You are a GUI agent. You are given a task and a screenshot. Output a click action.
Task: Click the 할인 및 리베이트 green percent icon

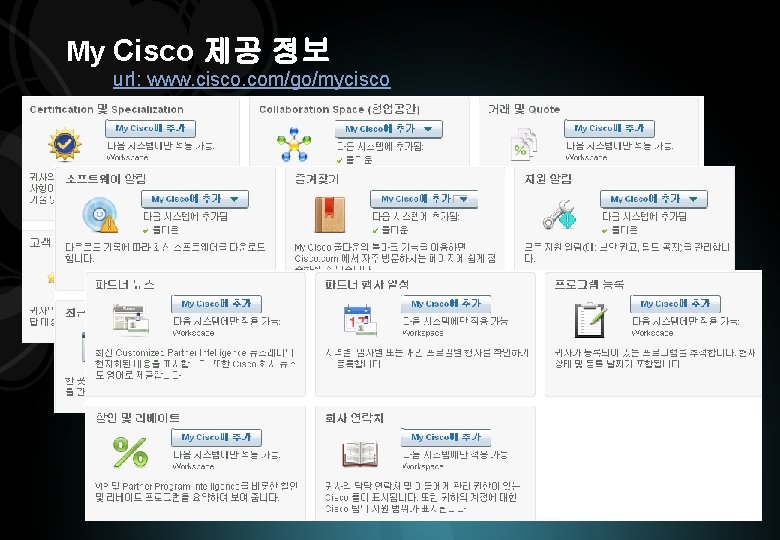(x=130, y=452)
